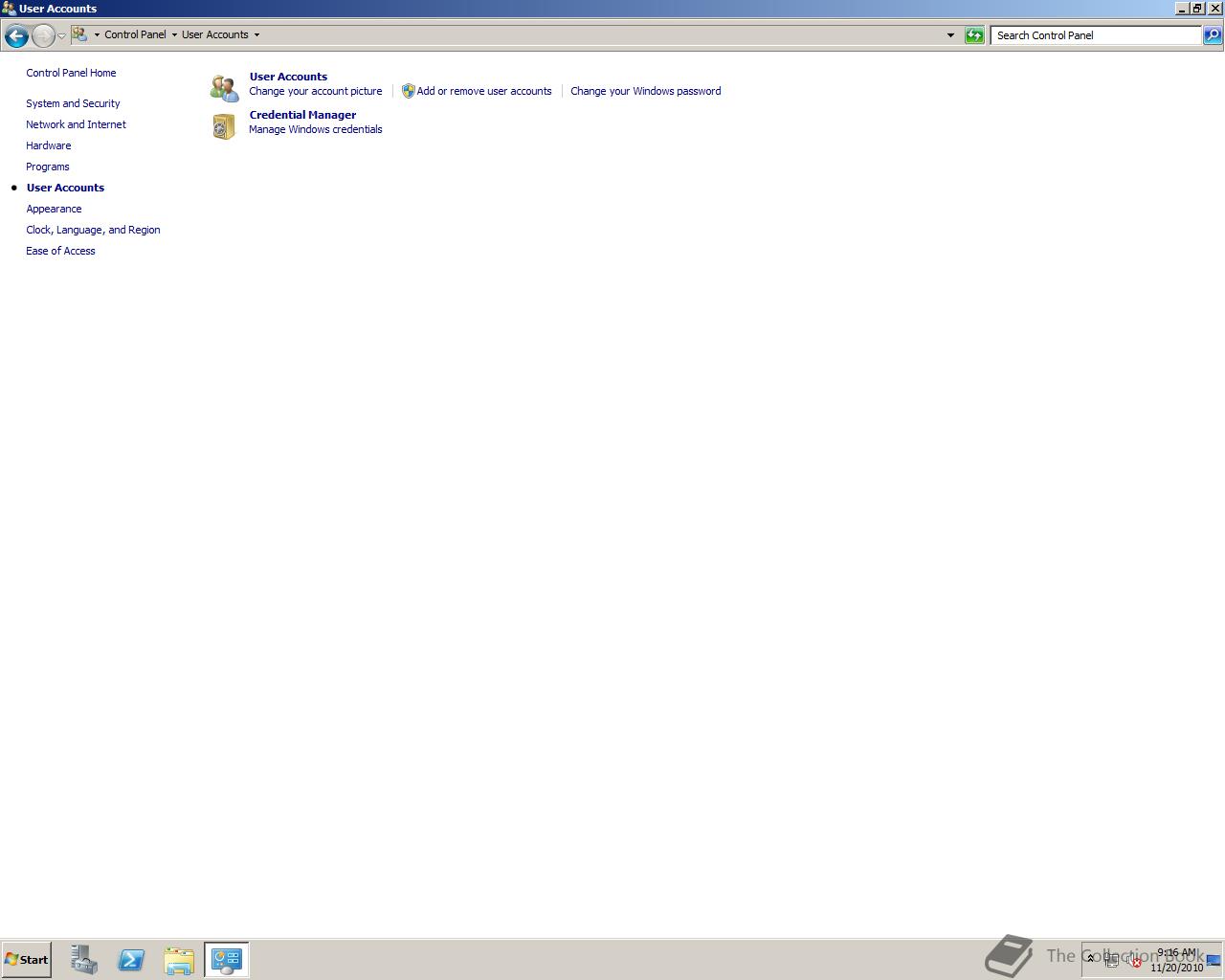Image resolution: width=1225 pixels, height=980 pixels.
Task: Select the User Accounts breadcrumb
Action: click(x=215, y=34)
